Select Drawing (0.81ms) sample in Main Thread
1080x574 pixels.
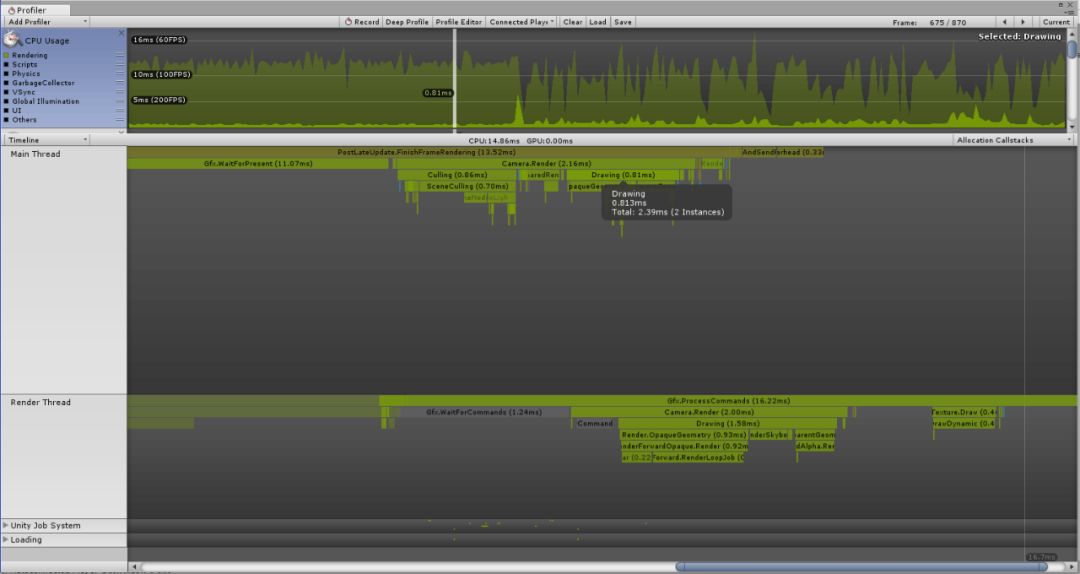pyautogui.click(x=623, y=175)
